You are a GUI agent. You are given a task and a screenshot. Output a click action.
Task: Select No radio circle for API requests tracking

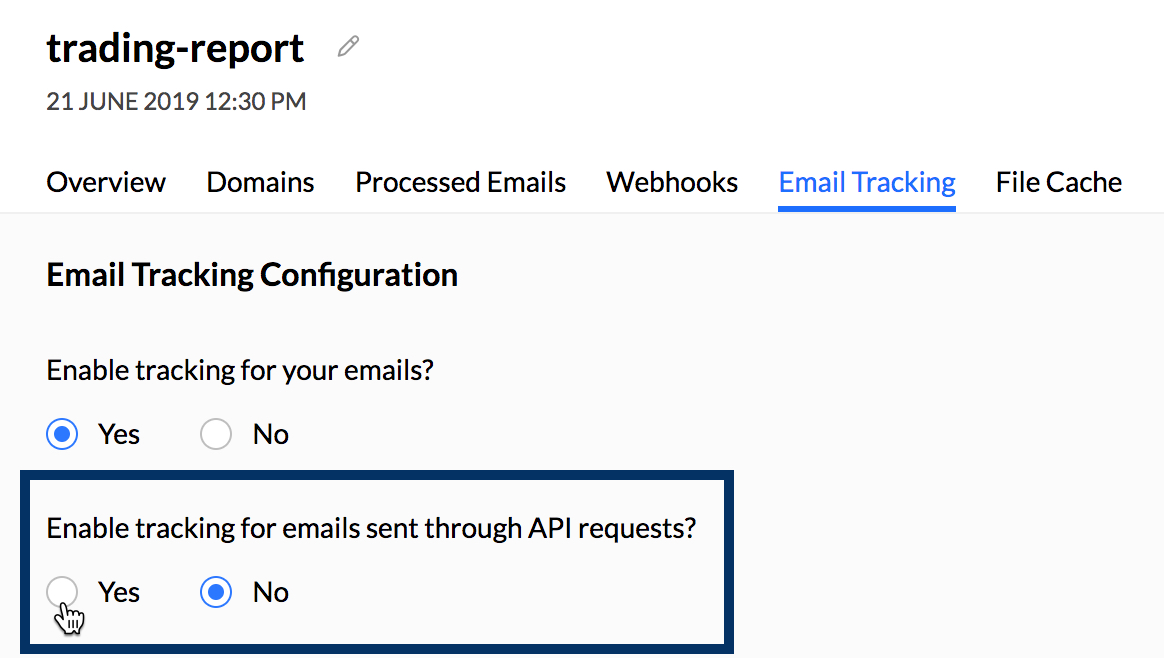pyautogui.click(x=216, y=592)
